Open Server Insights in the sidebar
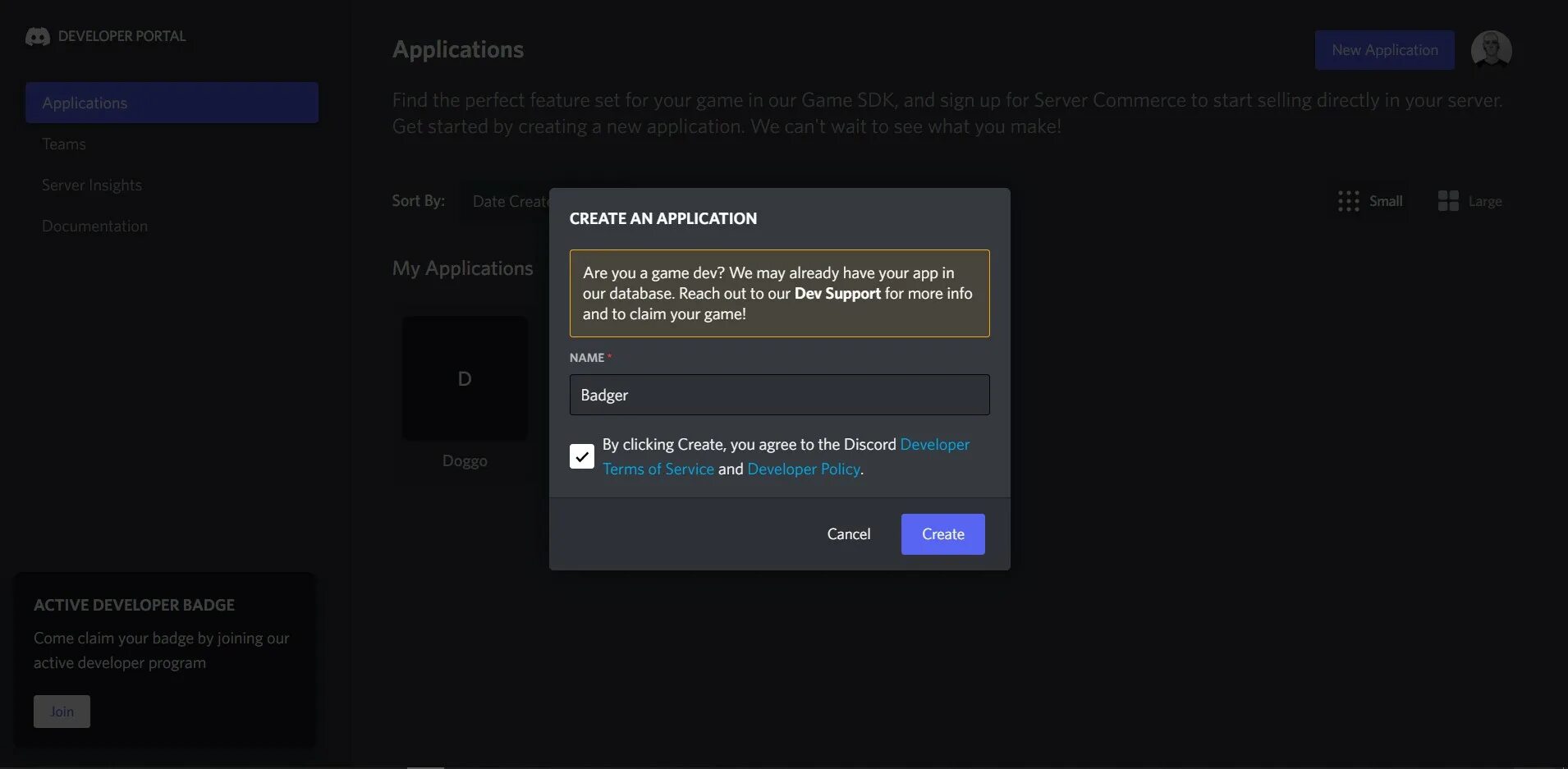 [x=92, y=185]
